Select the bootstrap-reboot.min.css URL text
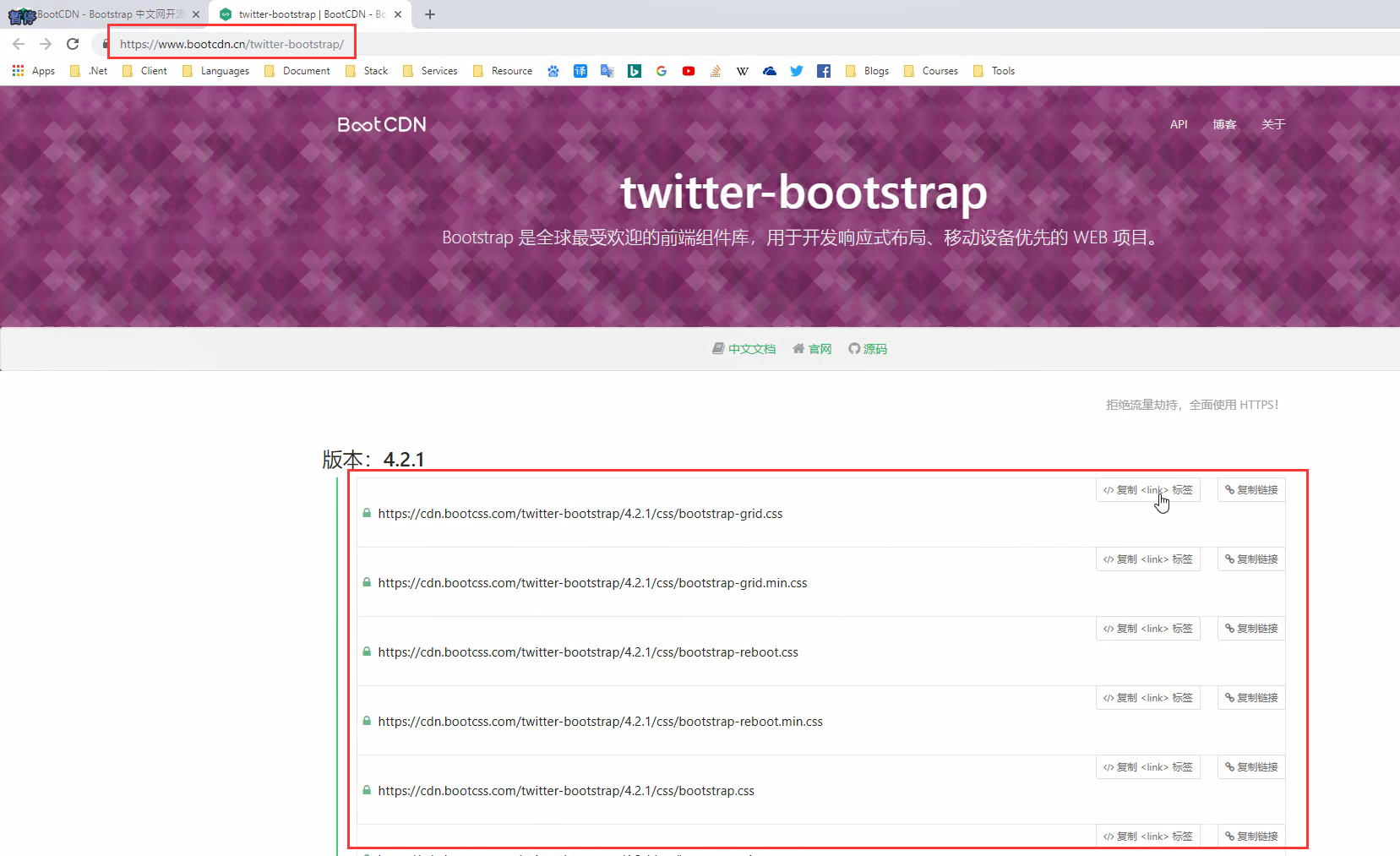 (x=600, y=722)
